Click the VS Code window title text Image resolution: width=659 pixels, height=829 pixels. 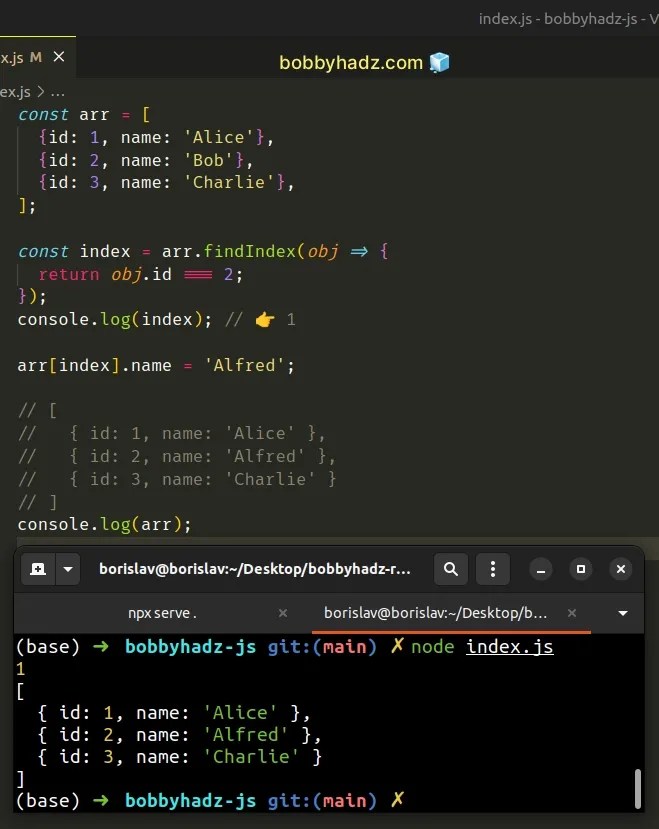(569, 19)
